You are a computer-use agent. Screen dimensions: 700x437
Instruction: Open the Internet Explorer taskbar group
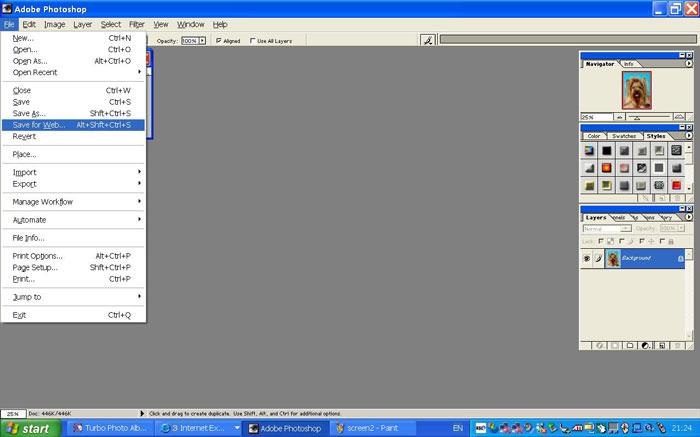tap(199, 428)
